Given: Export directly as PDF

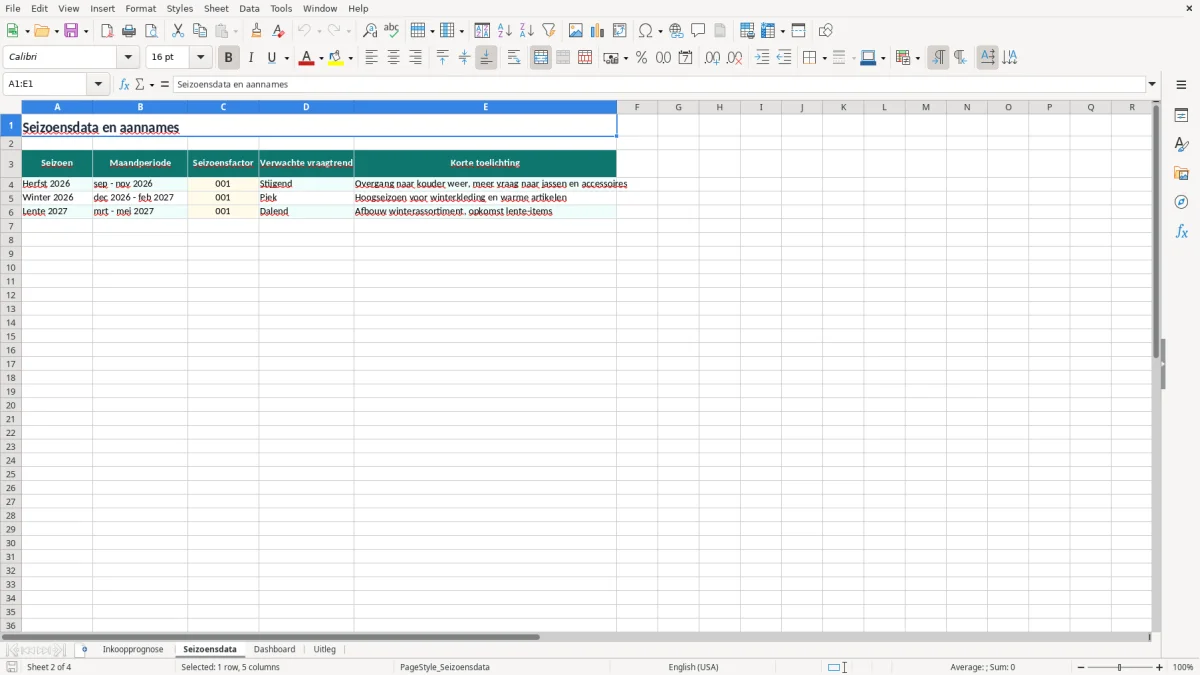Looking at the screenshot, I should pos(107,31).
